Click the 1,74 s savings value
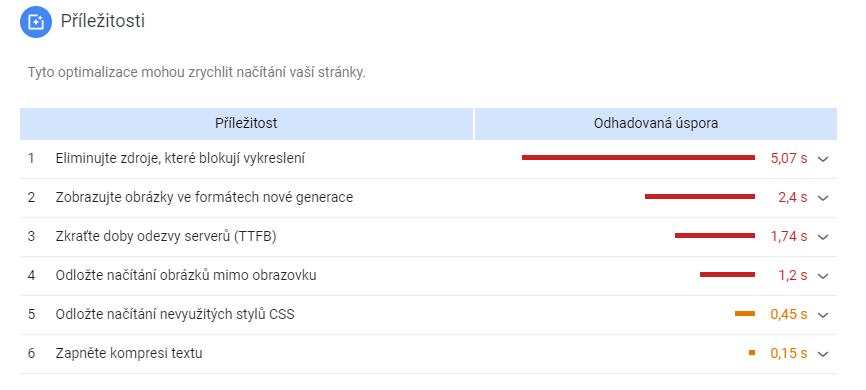Screen dimensions: 866x390 coord(789,236)
